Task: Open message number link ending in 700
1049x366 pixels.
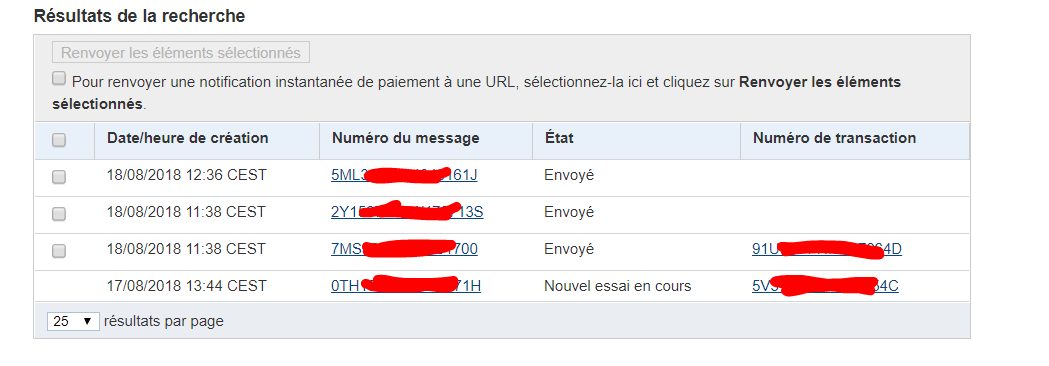Action: pyautogui.click(x=404, y=249)
